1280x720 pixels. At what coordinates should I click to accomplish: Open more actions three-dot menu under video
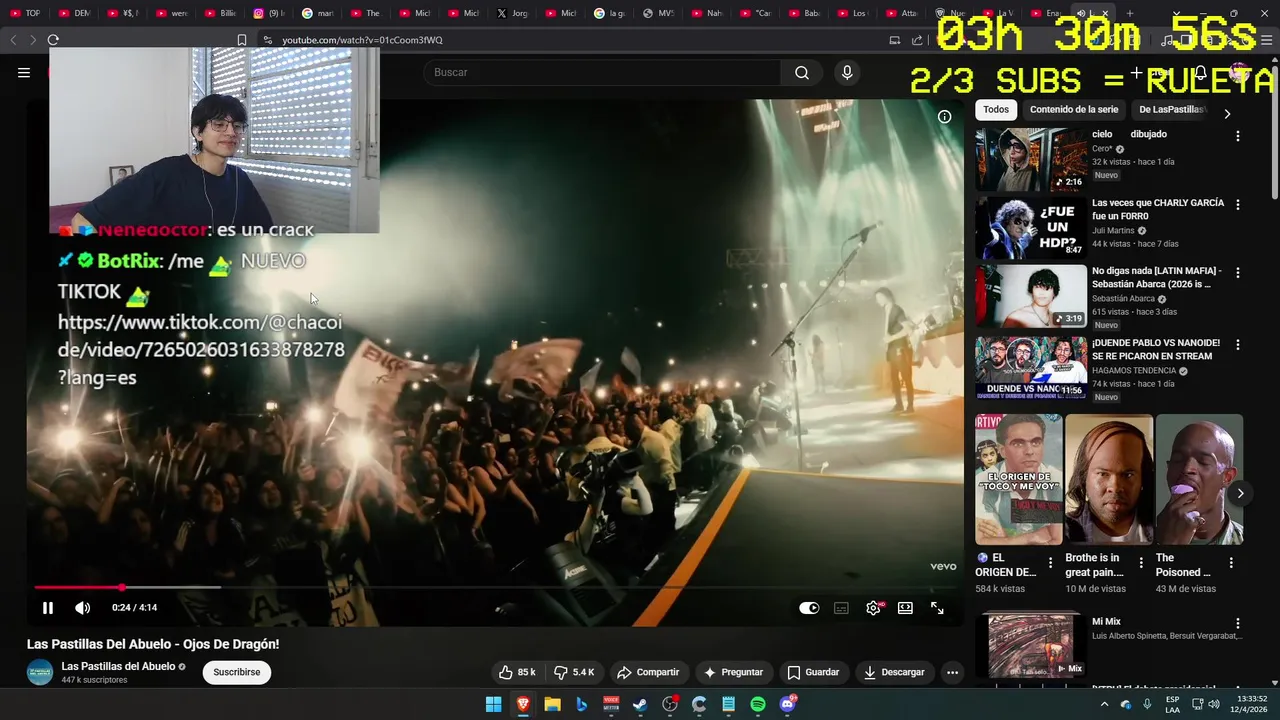tap(952, 672)
